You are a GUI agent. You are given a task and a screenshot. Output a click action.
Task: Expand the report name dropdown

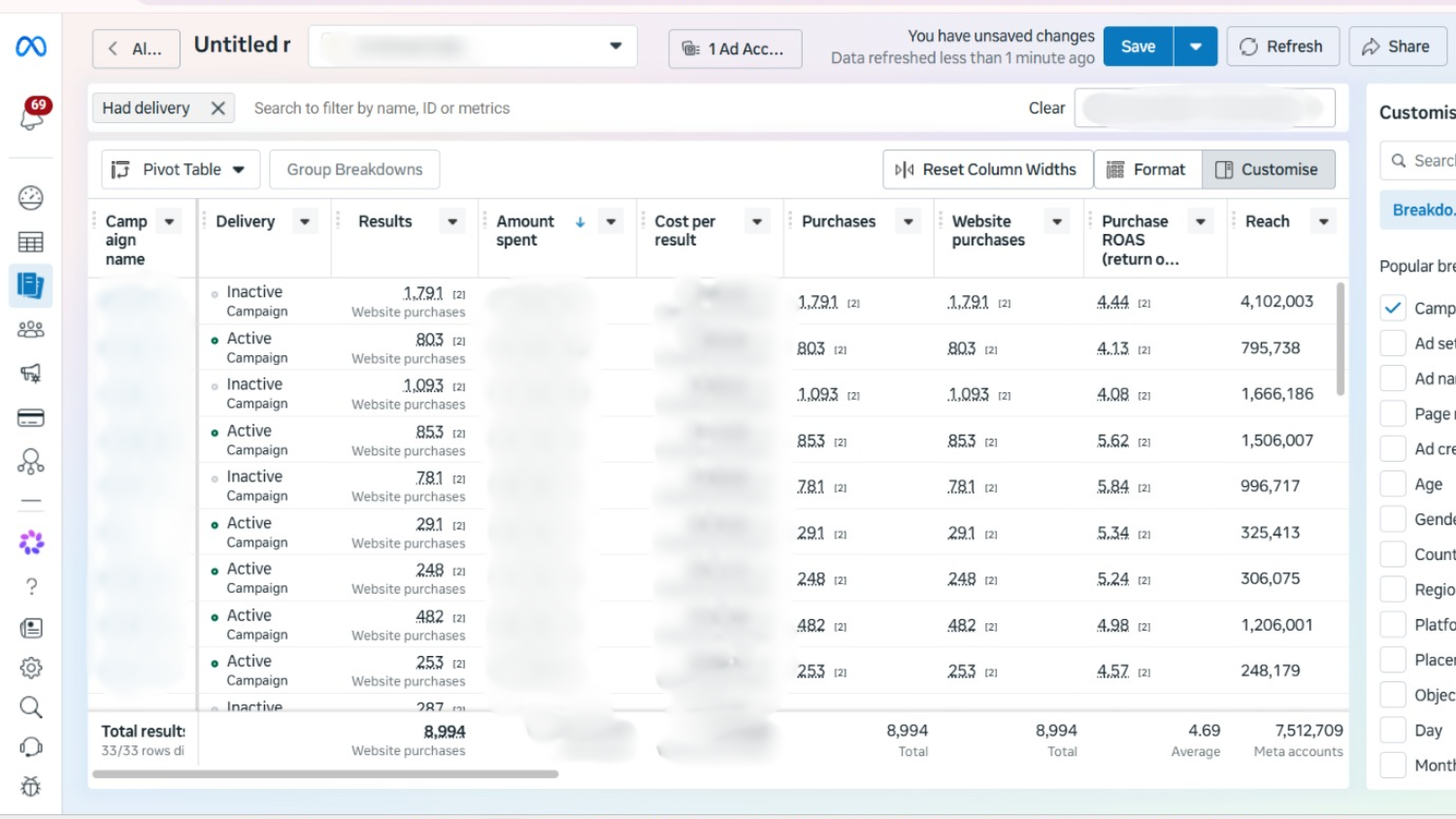(473, 47)
